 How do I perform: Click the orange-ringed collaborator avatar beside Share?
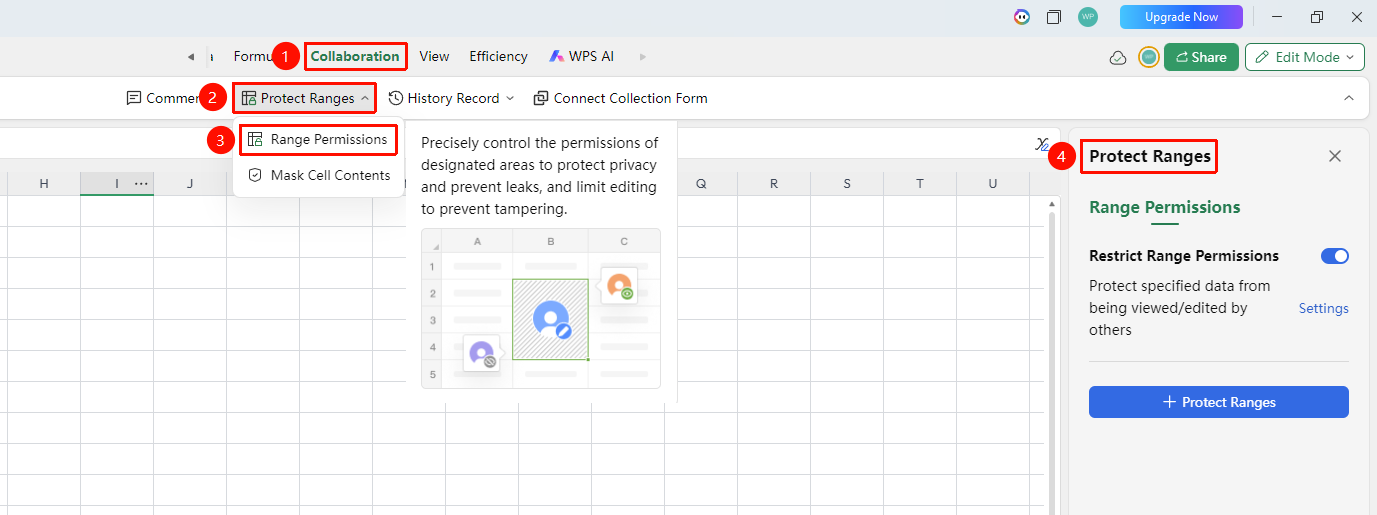pos(1149,57)
